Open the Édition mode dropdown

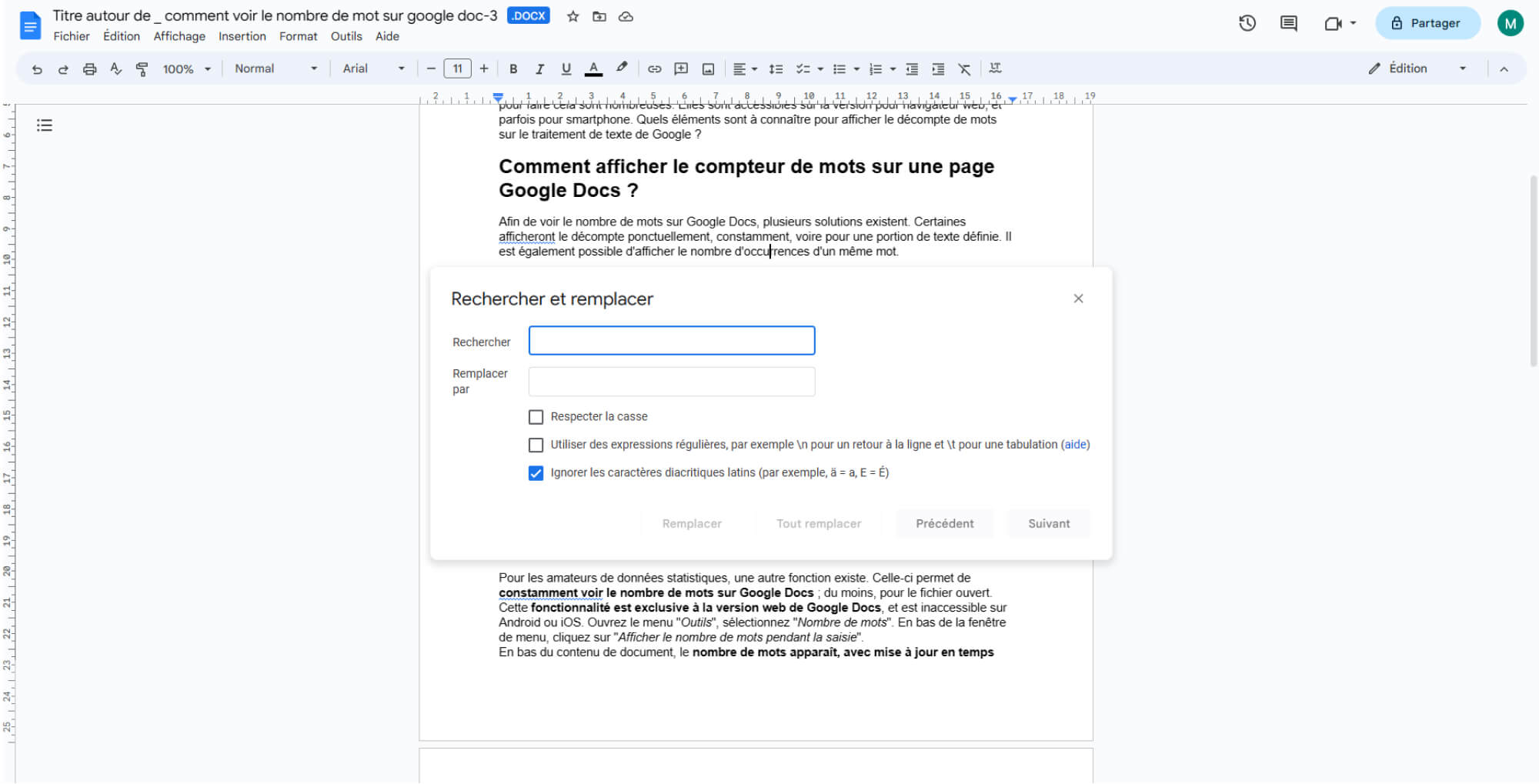(1417, 68)
